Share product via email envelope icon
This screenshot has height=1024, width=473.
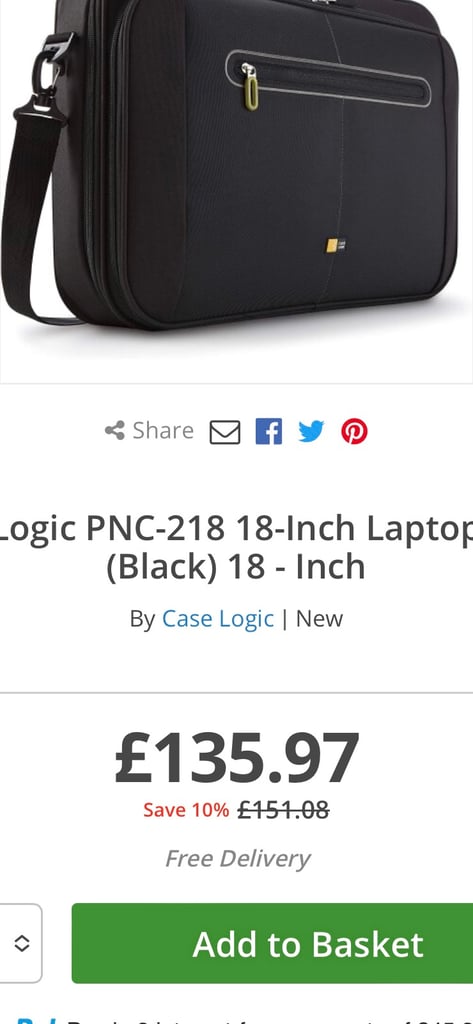point(225,432)
